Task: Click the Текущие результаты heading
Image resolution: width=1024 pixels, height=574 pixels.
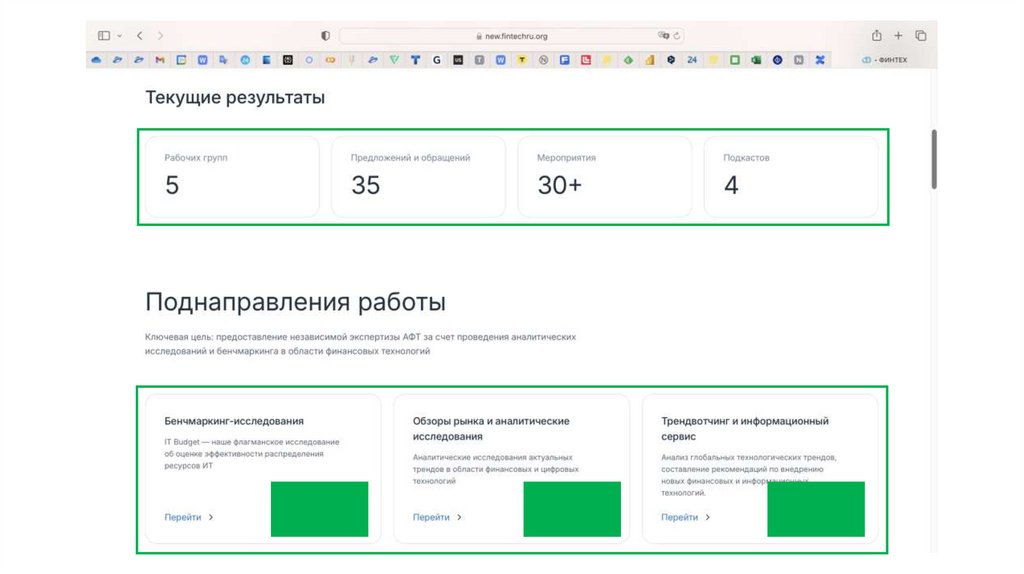Action: (x=235, y=97)
